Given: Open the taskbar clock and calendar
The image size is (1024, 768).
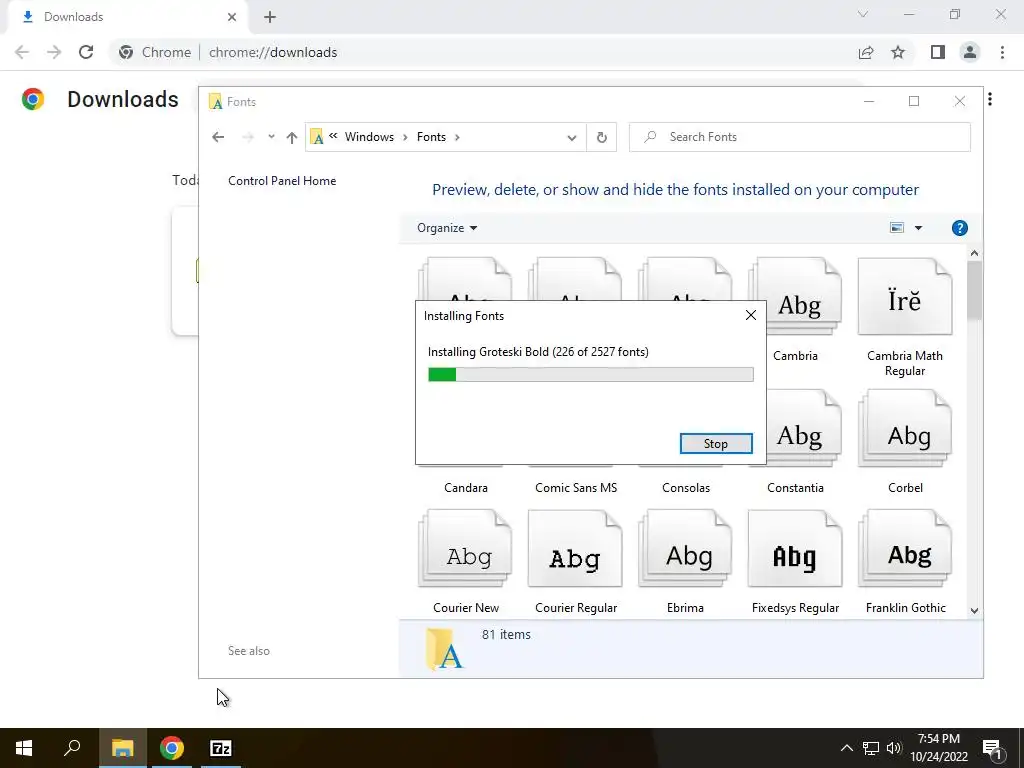Looking at the screenshot, I should [938, 748].
